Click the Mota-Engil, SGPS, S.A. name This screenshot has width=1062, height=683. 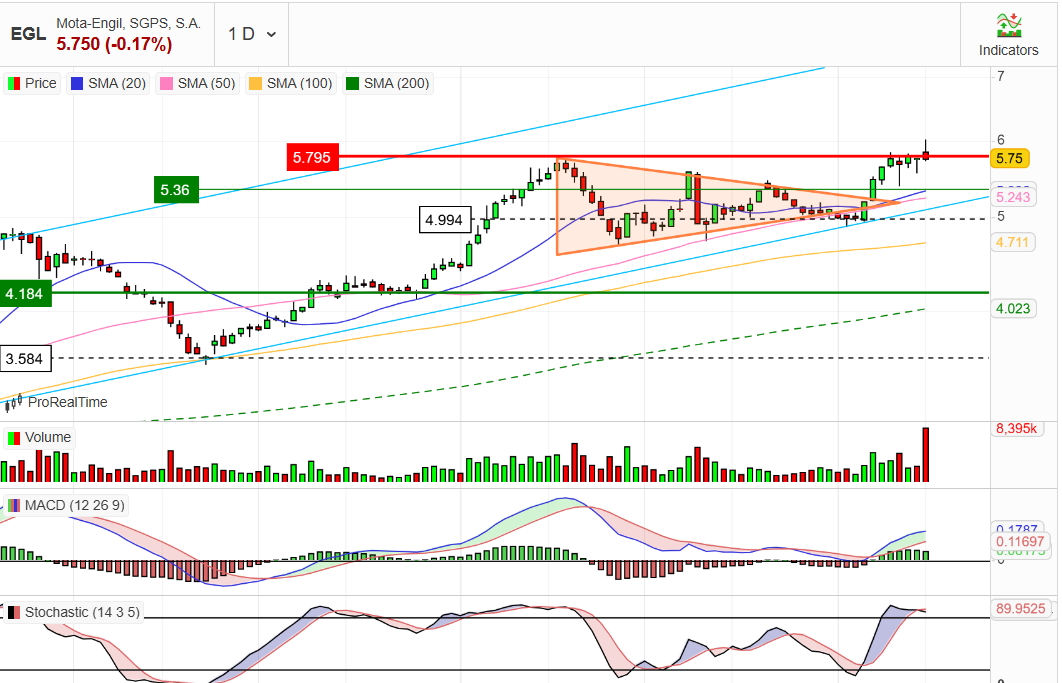pos(128,23)
